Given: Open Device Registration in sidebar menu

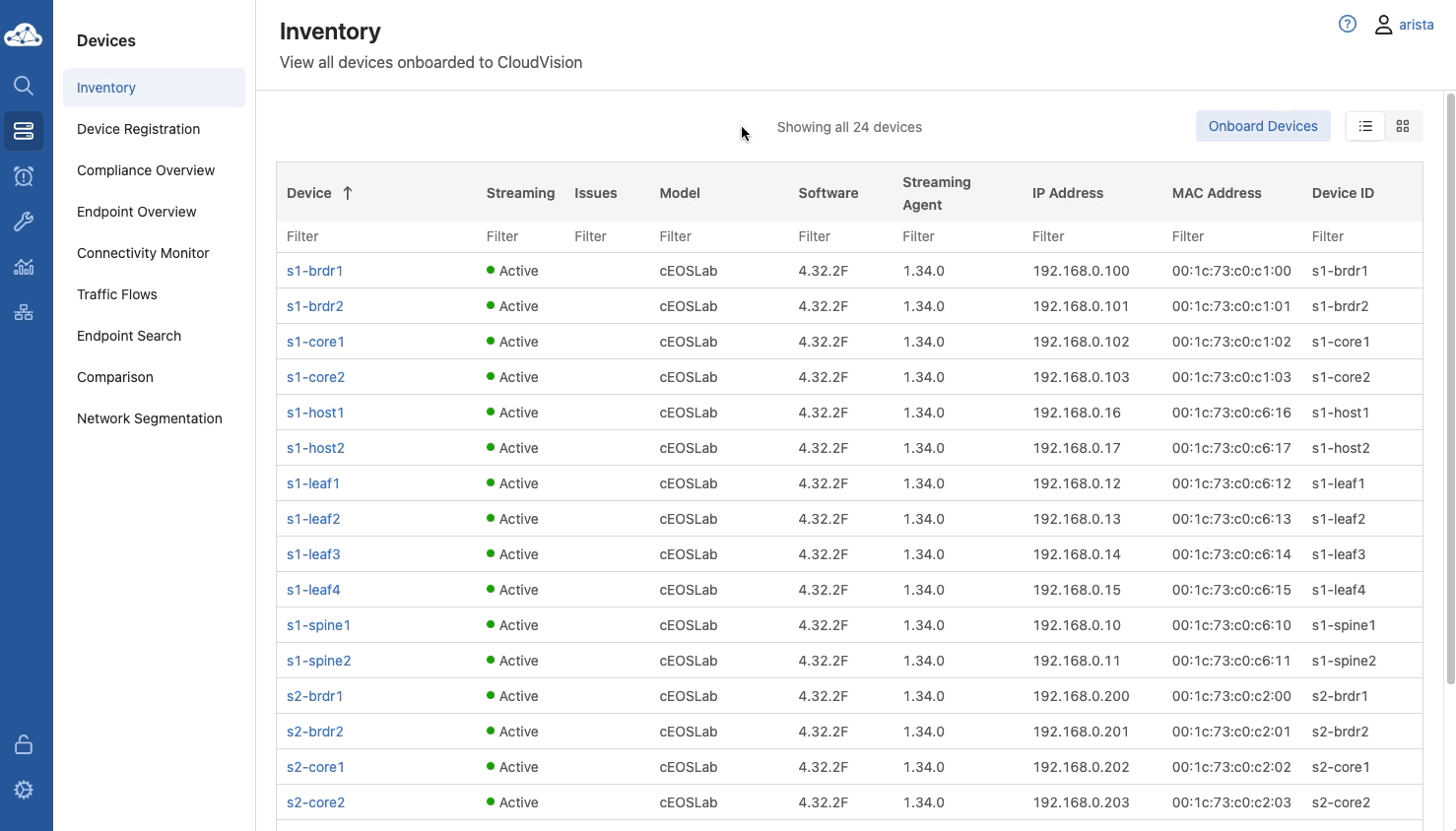Looking at the screenshot, I should tap(139, 129).
